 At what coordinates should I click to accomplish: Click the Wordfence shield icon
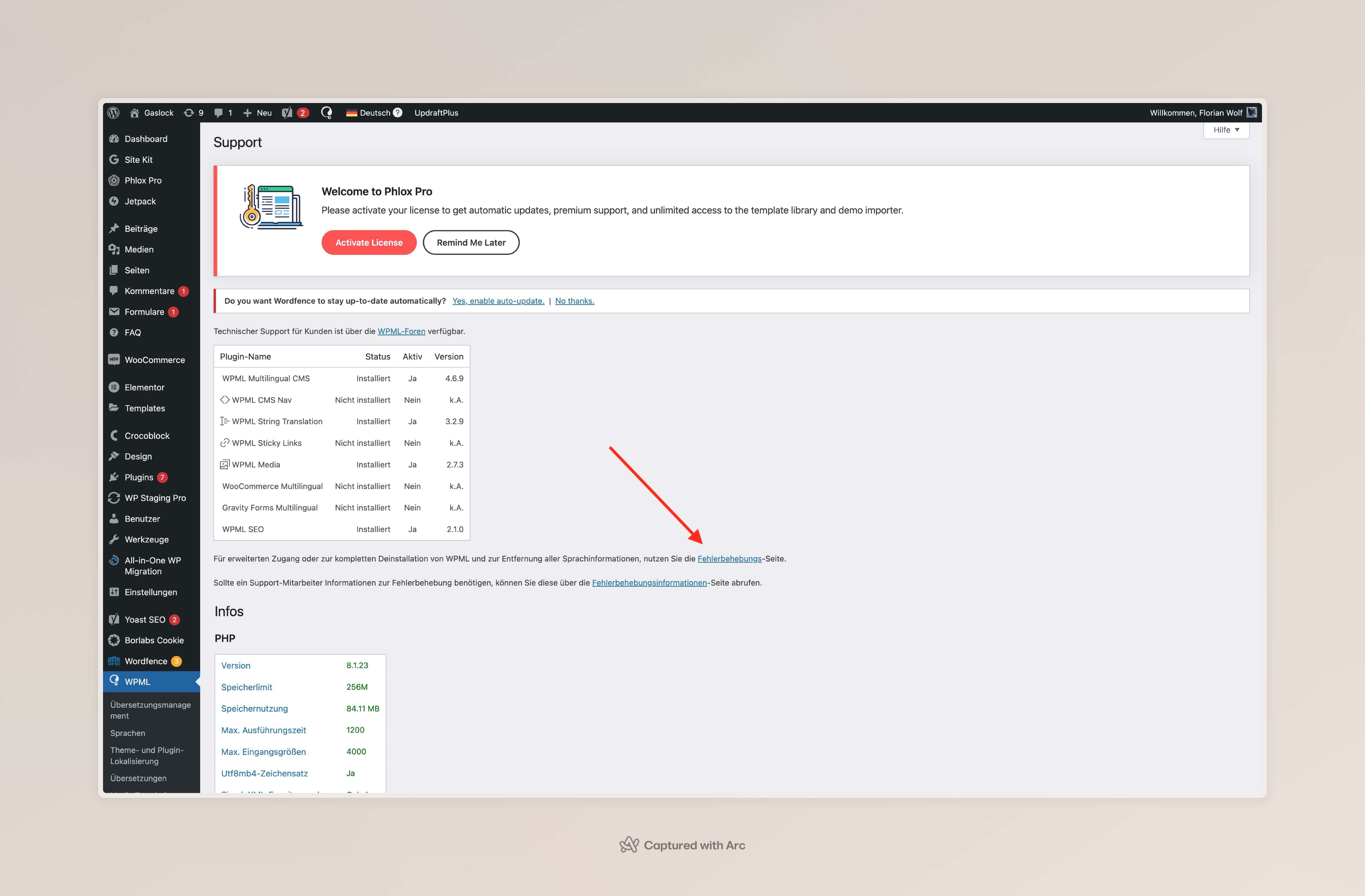(x=114, y=661)
